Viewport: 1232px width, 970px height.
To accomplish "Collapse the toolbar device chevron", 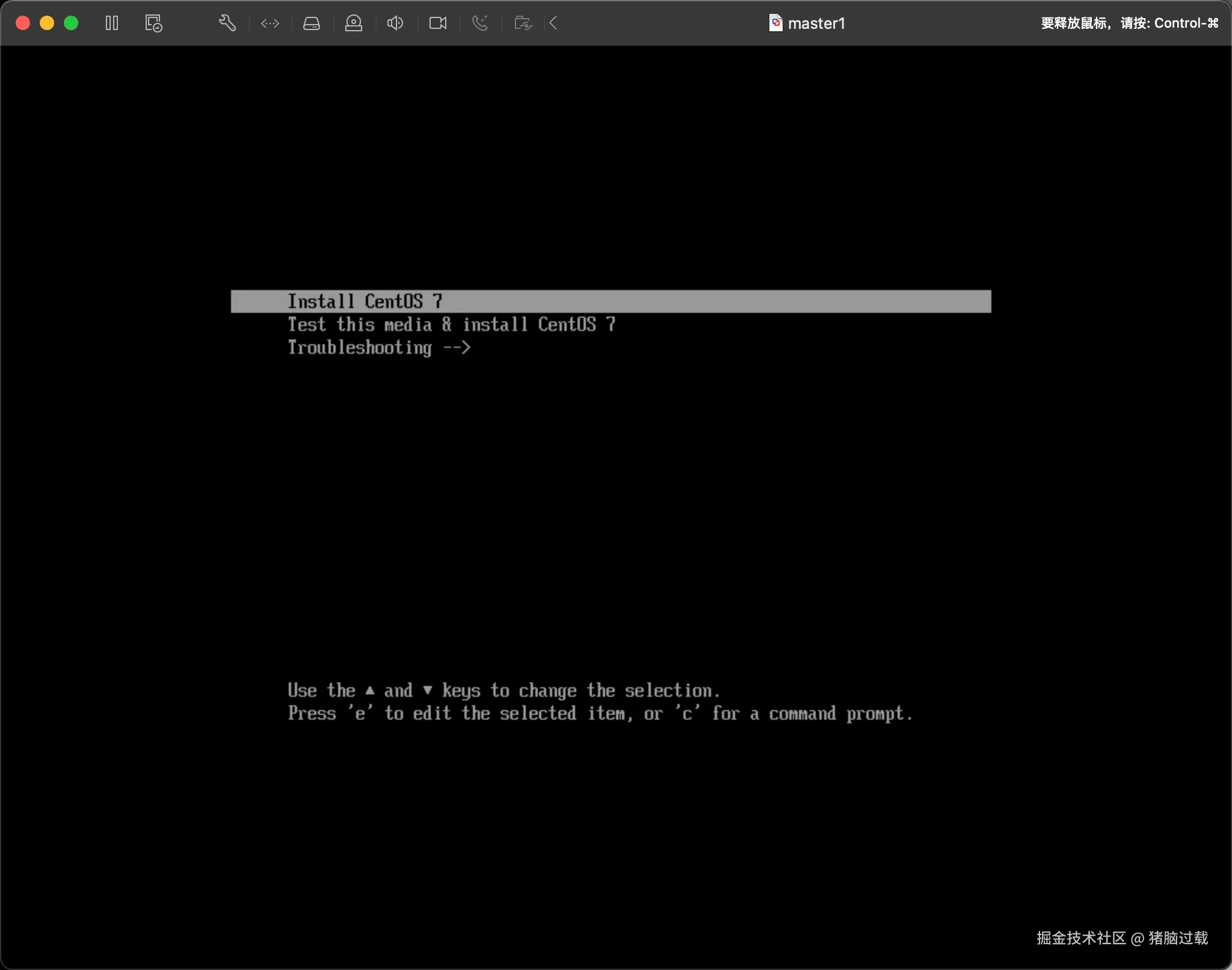I will point(553,23).
